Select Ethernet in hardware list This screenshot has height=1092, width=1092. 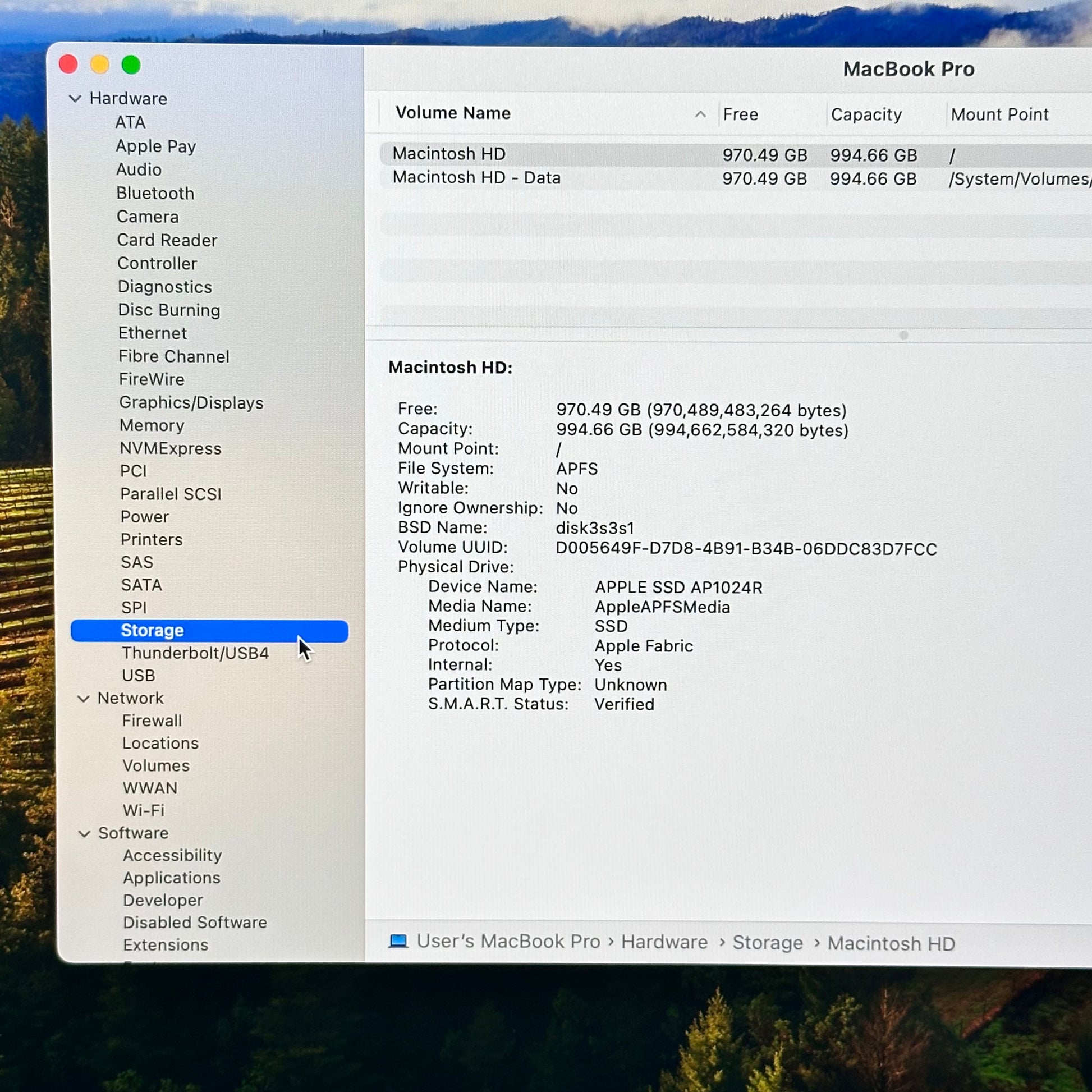[153, 333]
